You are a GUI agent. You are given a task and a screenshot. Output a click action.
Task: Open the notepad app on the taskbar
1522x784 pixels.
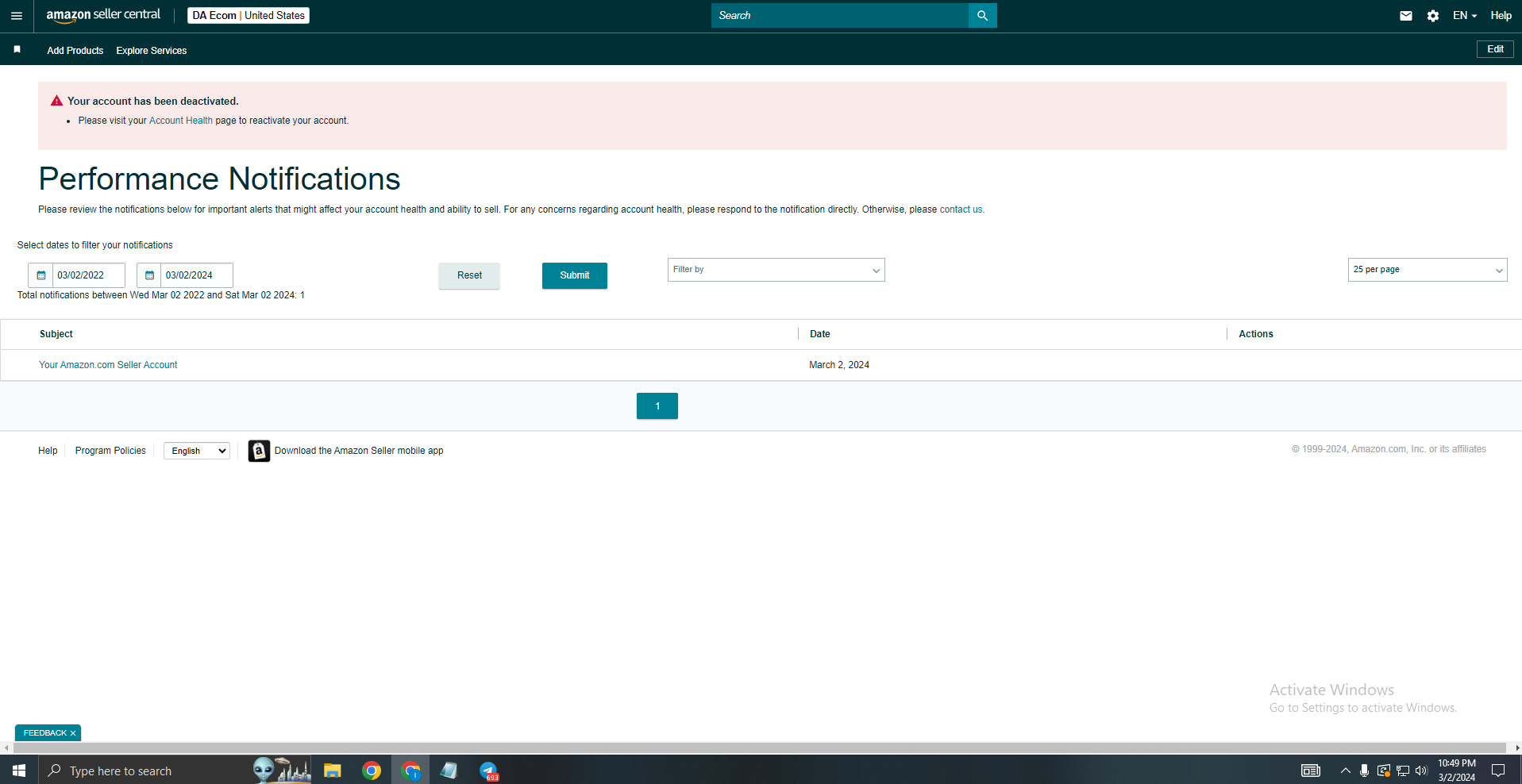coord(449,771)
